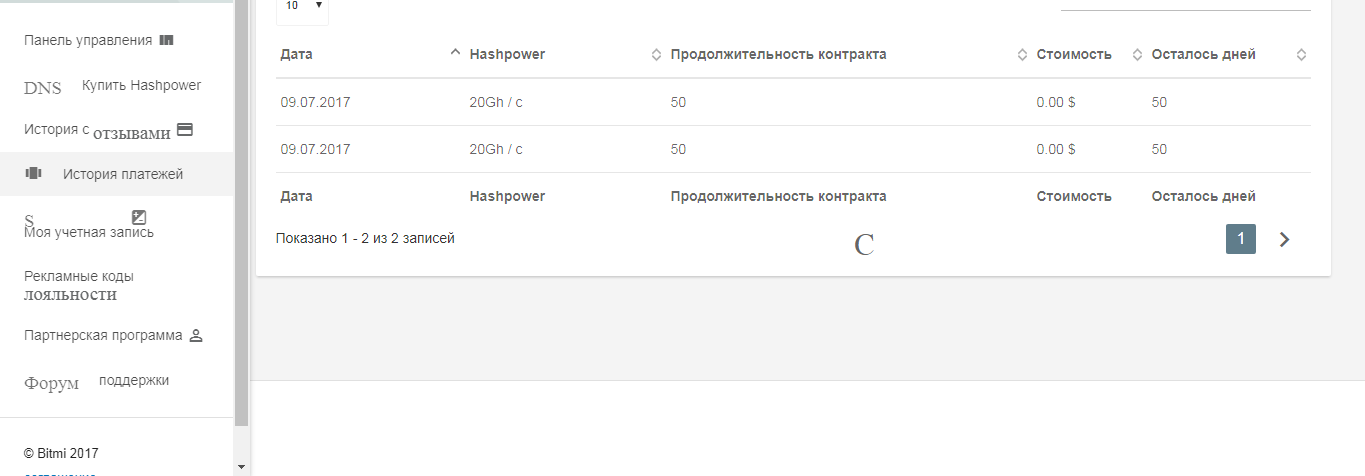Open the Форум поддержки link

click(96, 382)
